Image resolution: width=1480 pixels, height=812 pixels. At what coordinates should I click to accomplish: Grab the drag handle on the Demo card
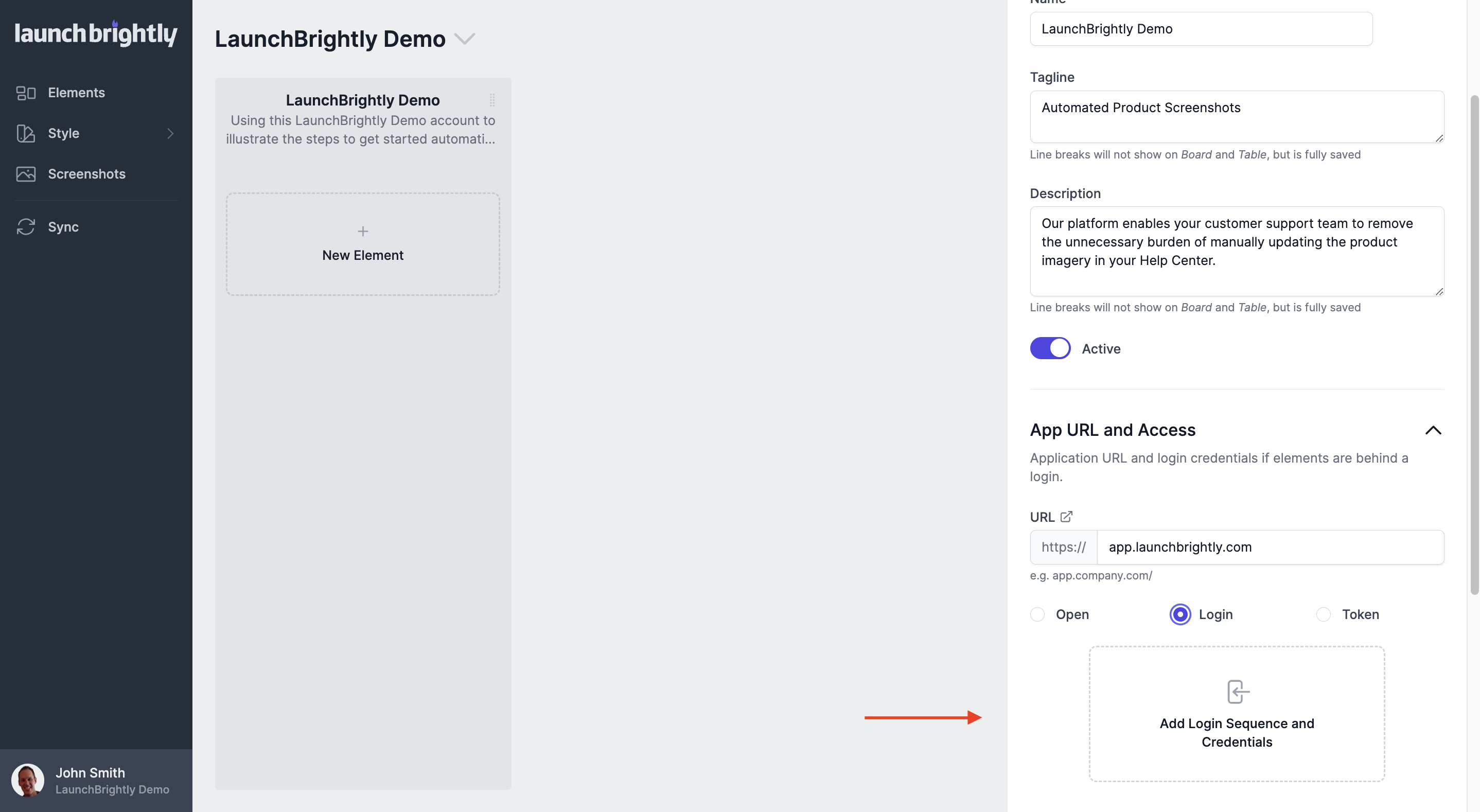coord(493,100)
